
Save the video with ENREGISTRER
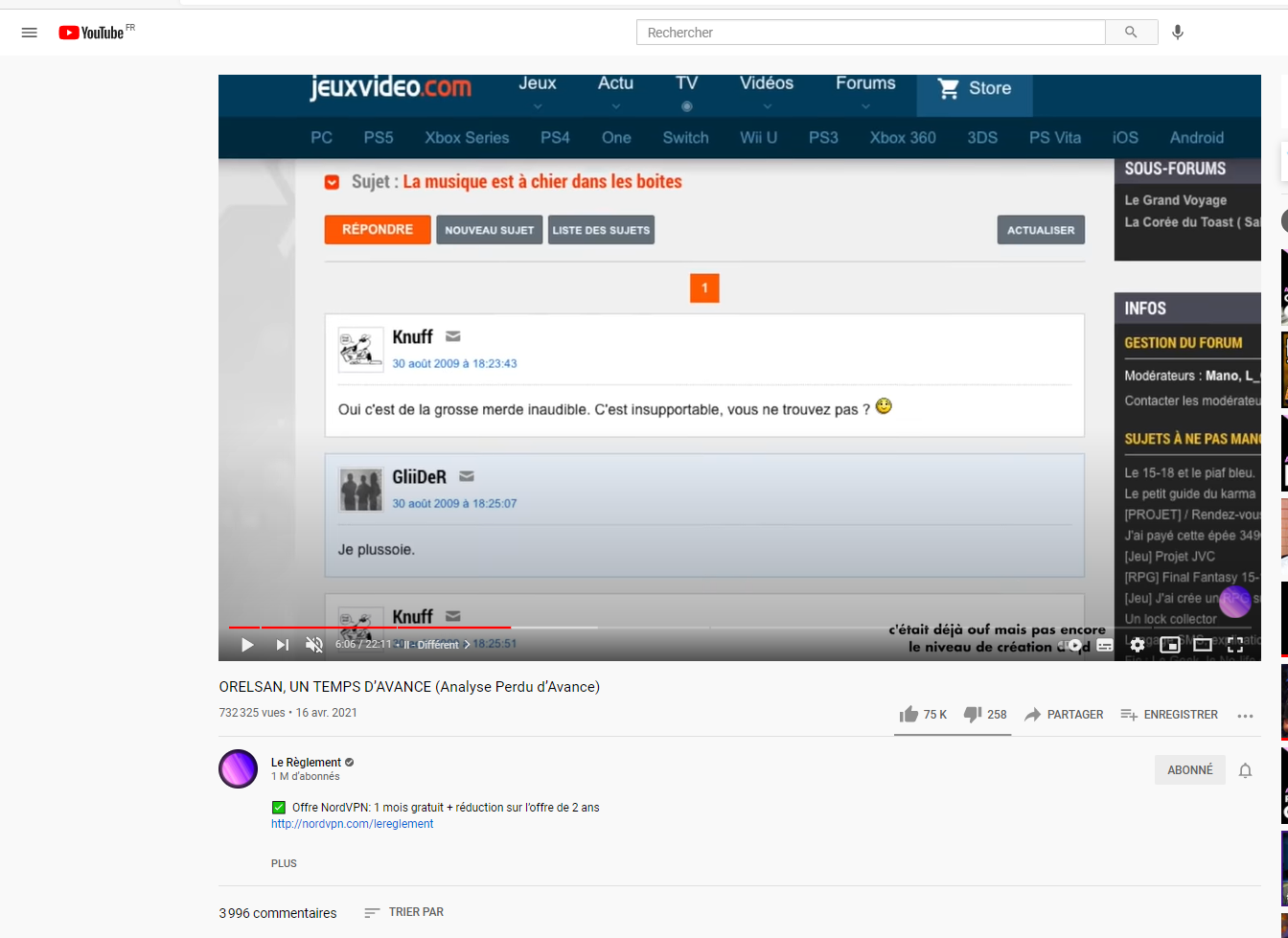[1169, 715]
